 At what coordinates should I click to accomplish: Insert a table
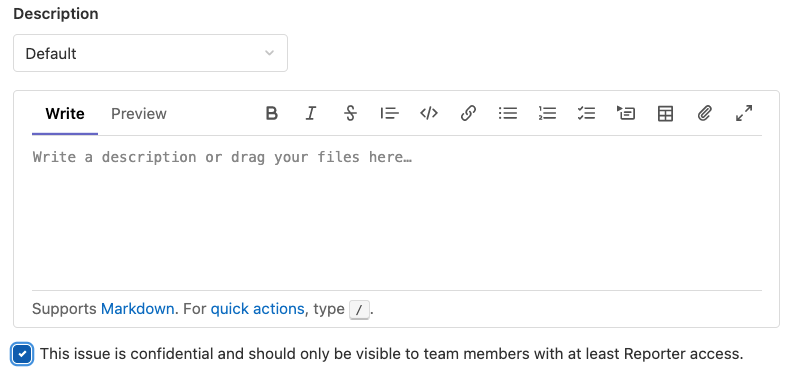point(665,114)
